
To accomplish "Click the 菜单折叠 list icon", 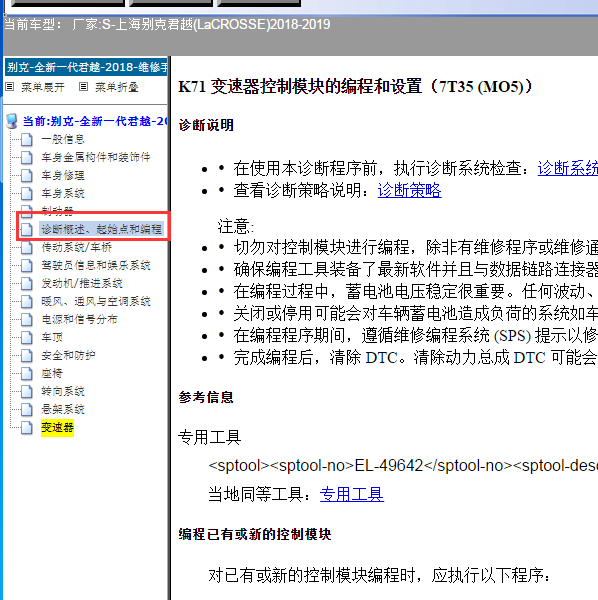I will [83, 87].
